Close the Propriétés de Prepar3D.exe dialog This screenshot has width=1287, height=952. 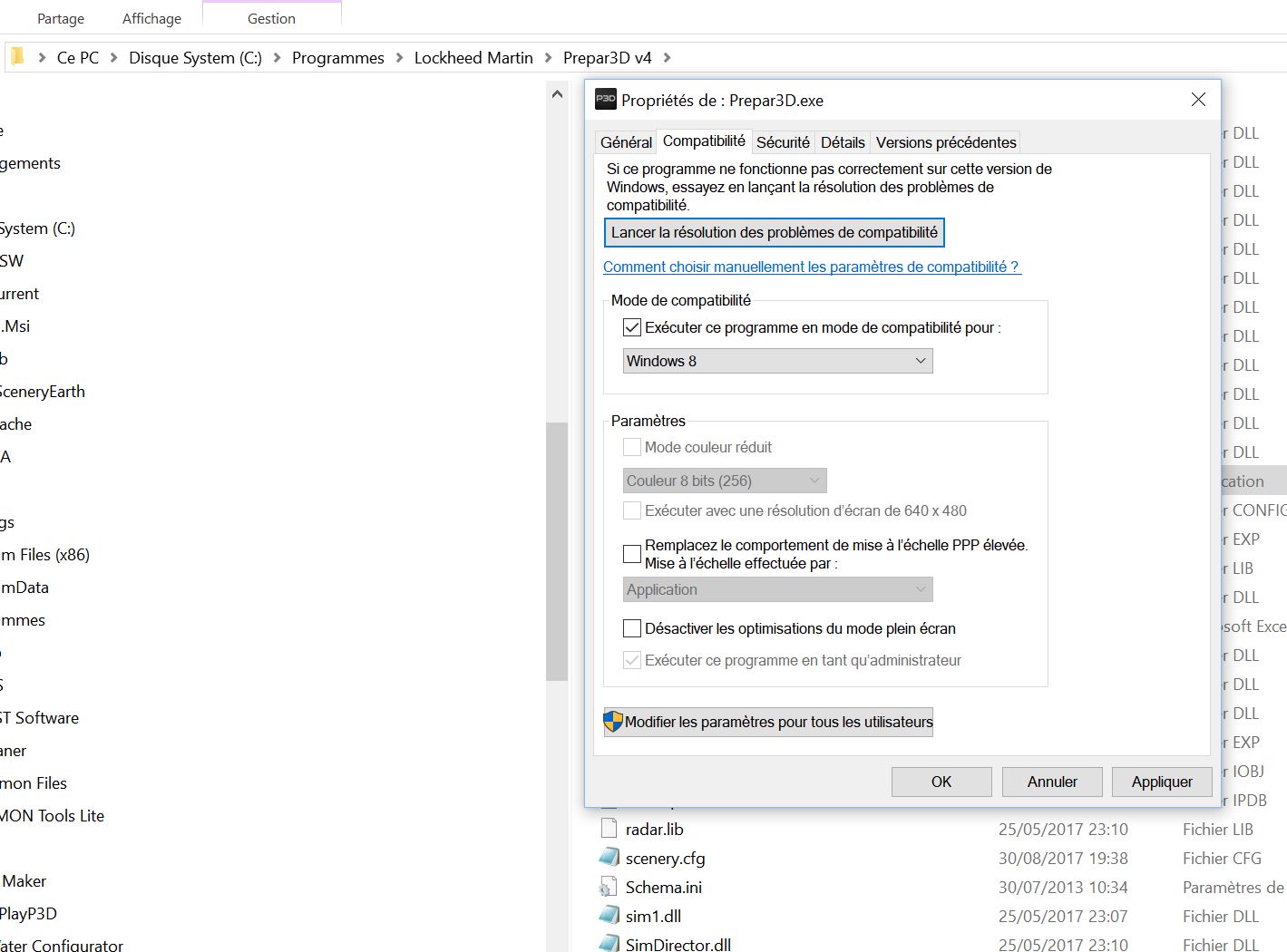1198,100
